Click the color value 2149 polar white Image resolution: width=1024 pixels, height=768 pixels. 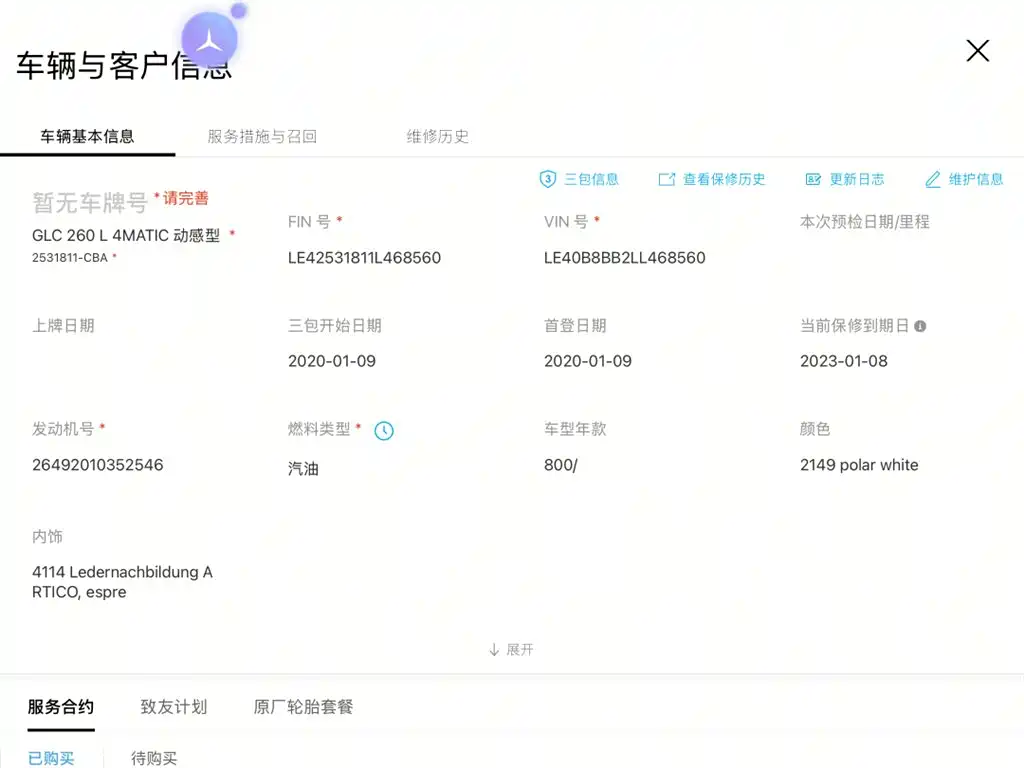pos(859,465)
